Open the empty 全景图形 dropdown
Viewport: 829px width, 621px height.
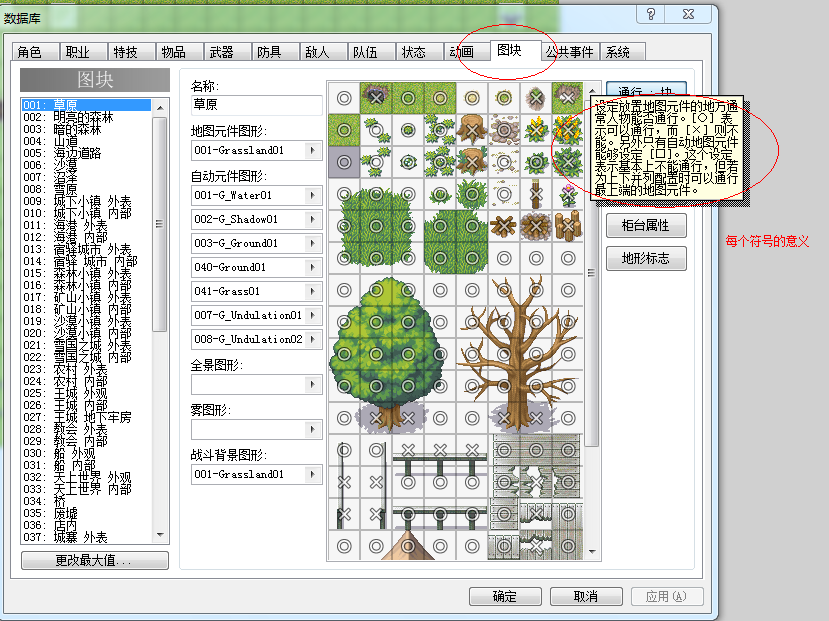click(x=313, y=385)
